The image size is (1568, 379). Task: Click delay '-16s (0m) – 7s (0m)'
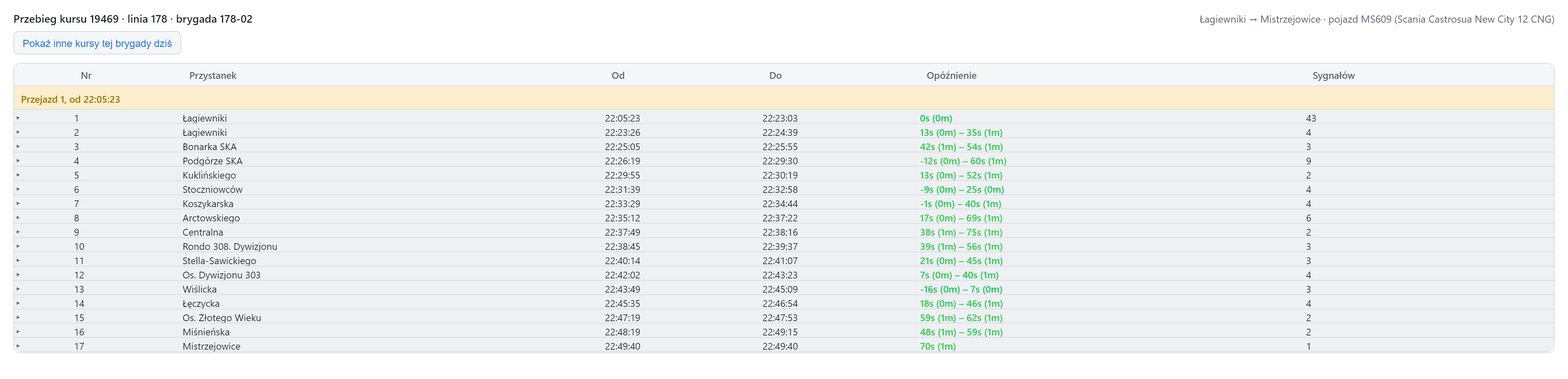961,289
